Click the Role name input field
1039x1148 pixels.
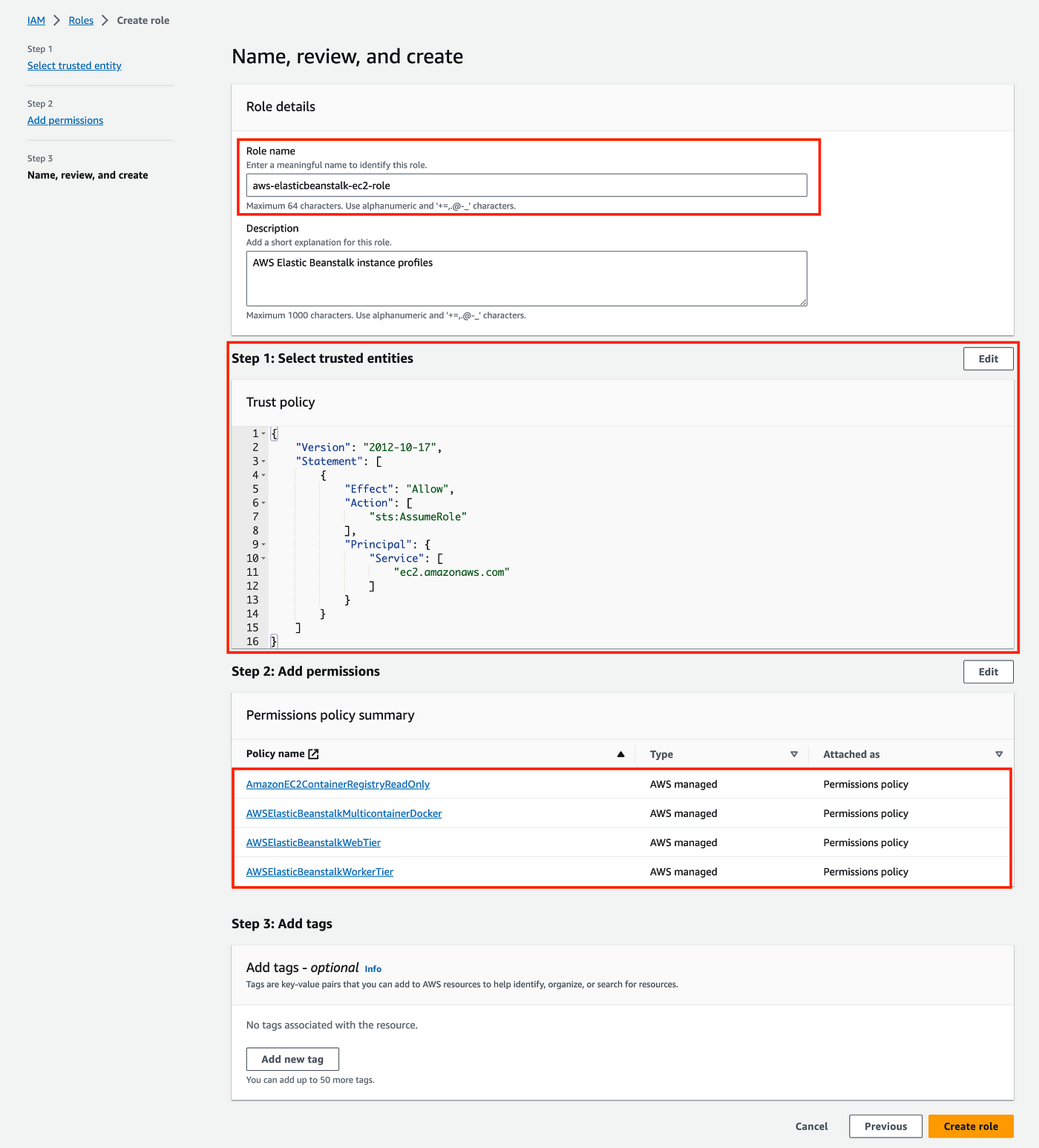point(526,186)
